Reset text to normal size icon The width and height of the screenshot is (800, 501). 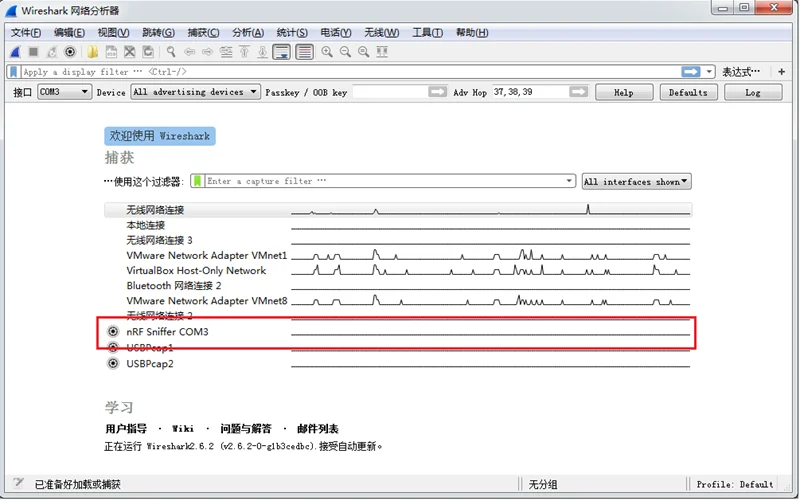point(364,52)
